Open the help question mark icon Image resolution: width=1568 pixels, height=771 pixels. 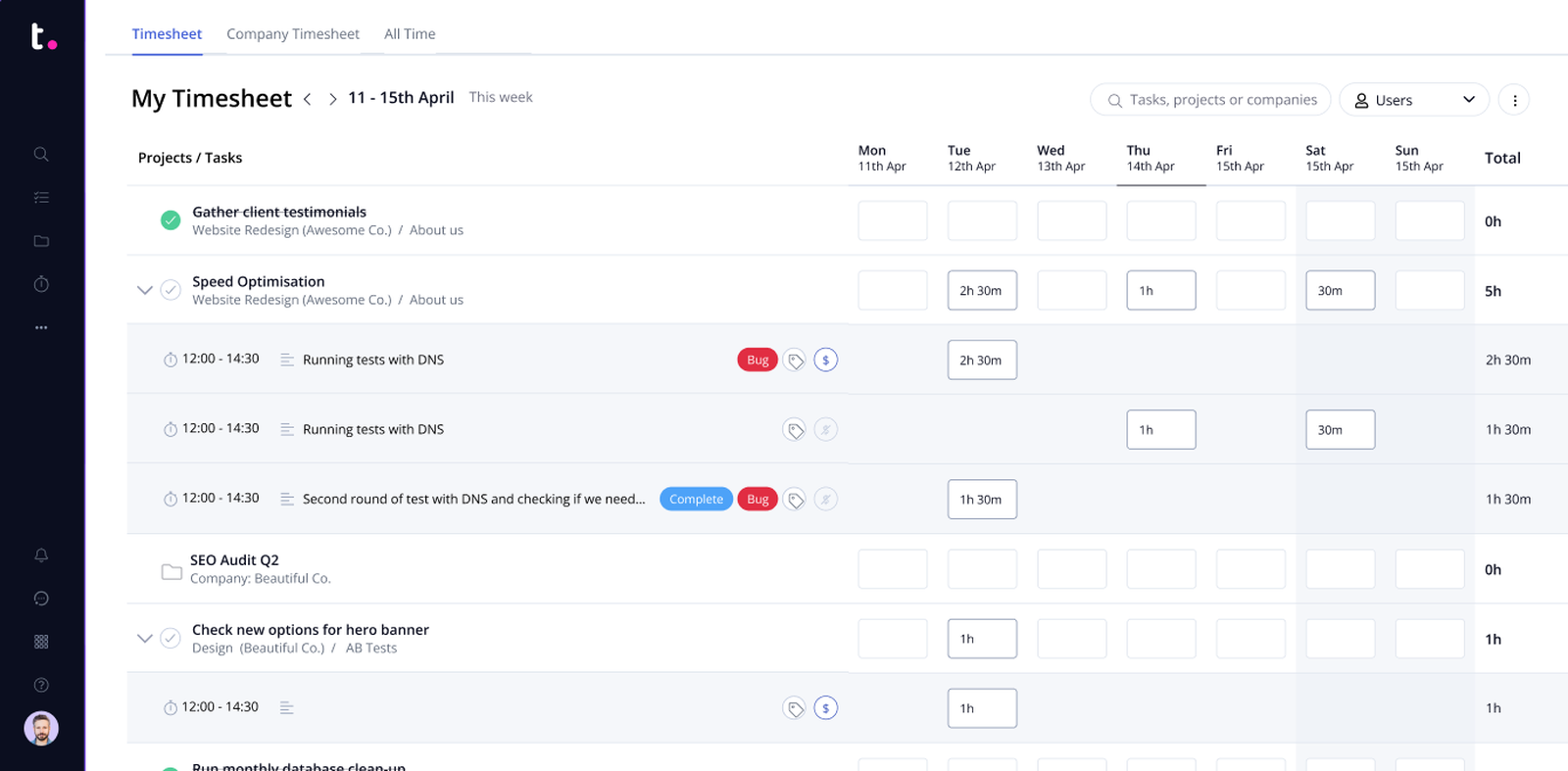pyautogui.click(x=41, y=685)
